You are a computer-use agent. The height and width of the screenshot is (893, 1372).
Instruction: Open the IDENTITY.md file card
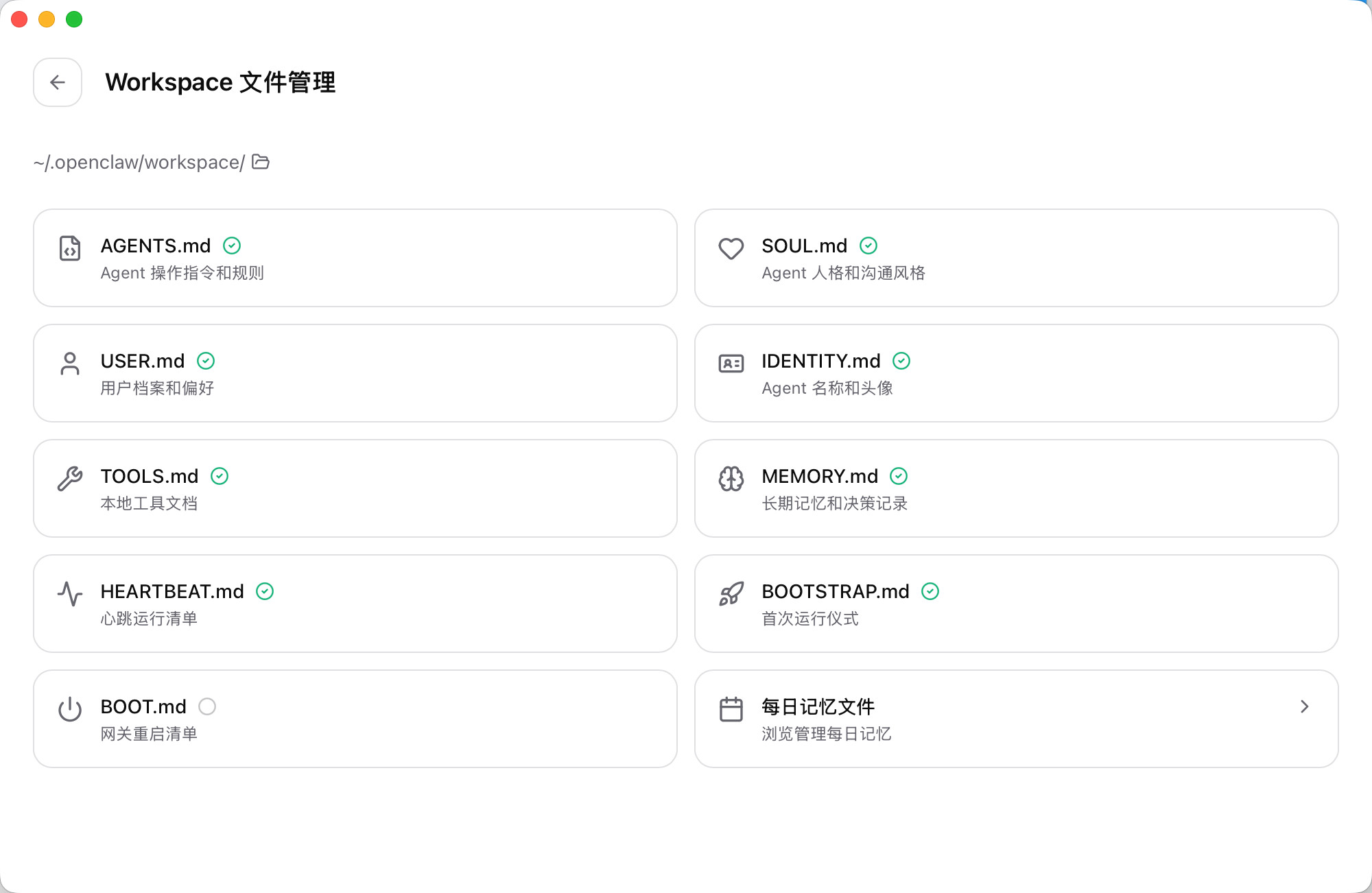[x=1015, y=373]
